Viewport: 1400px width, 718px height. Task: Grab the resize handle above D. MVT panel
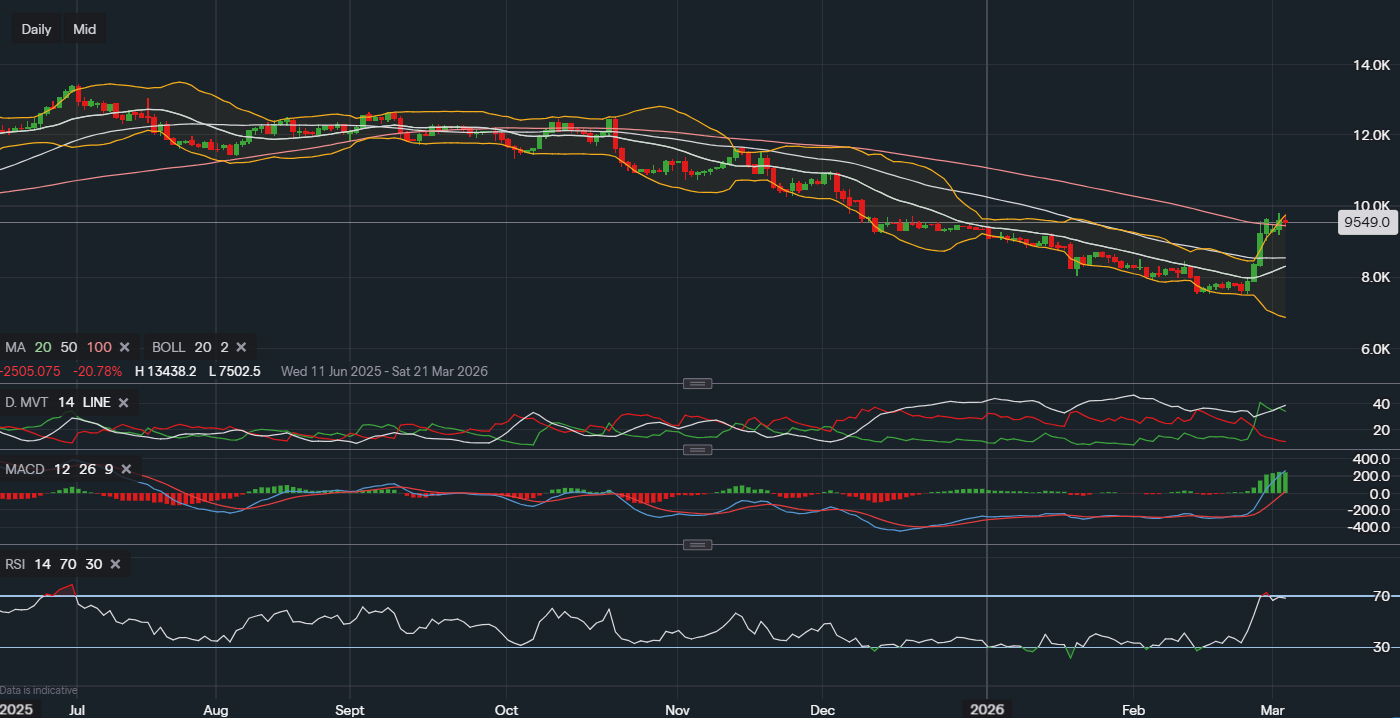coord(697,383)
